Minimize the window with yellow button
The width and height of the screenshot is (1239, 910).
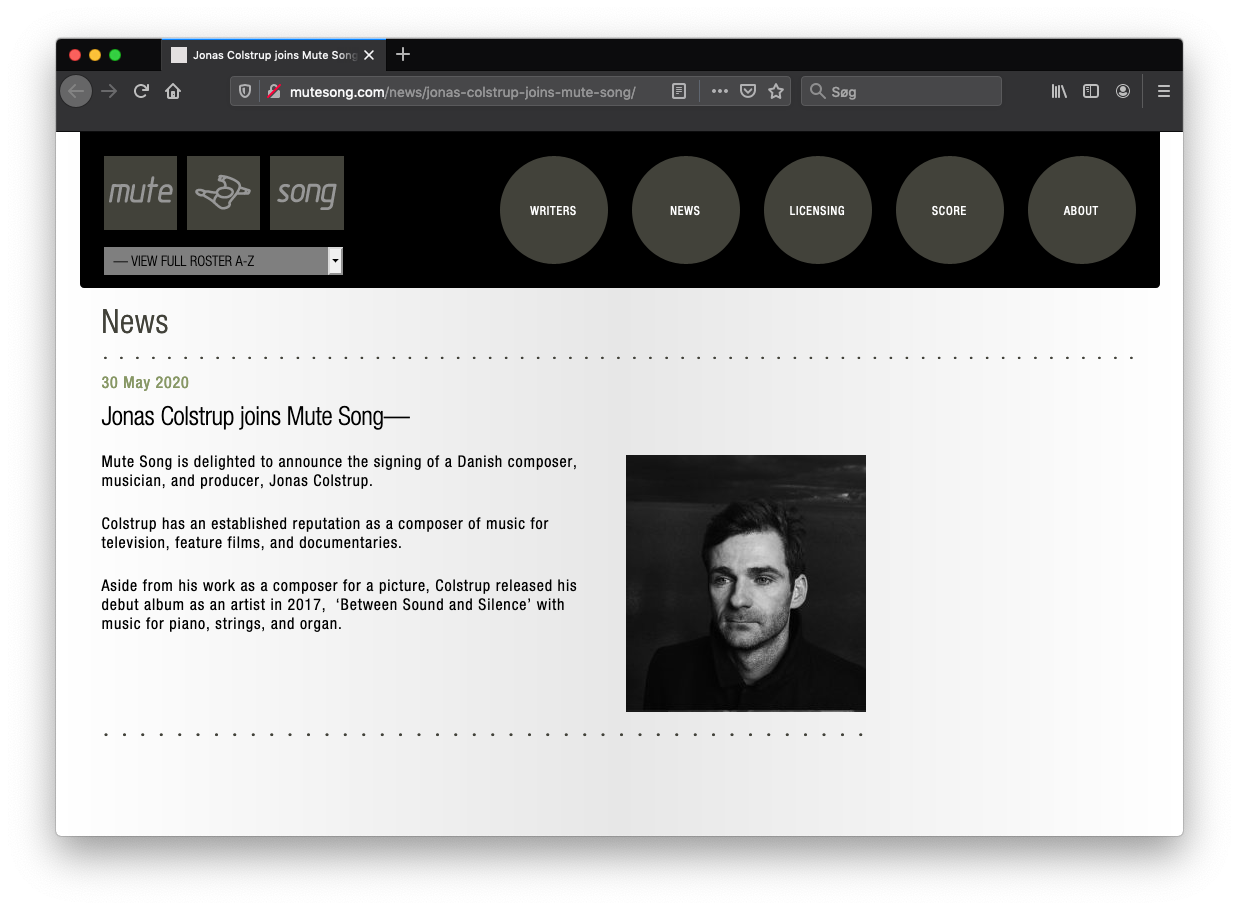[95, 55]
